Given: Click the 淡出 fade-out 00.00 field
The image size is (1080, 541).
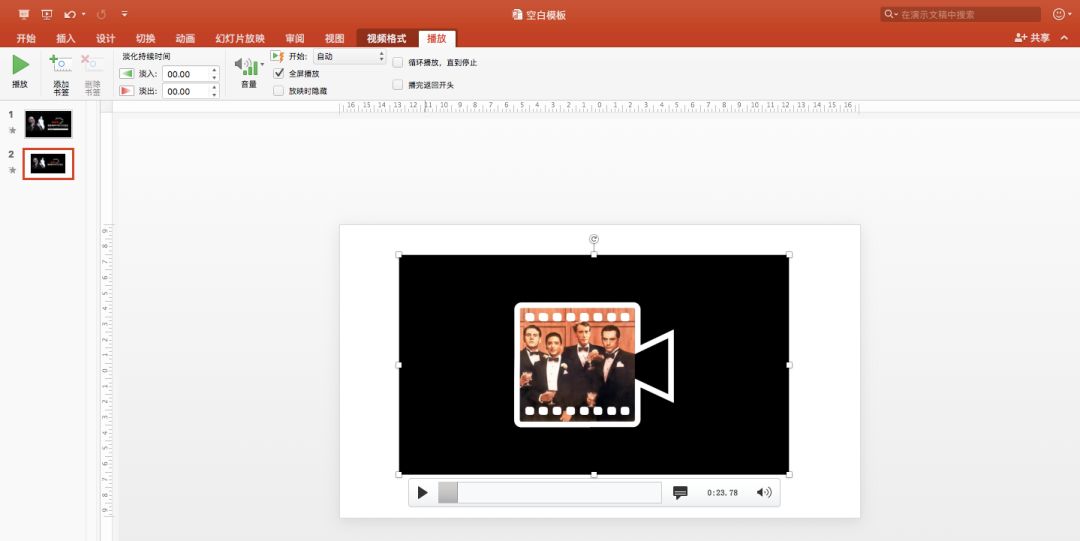Looking at the screenshot, I should click(186, 91).
